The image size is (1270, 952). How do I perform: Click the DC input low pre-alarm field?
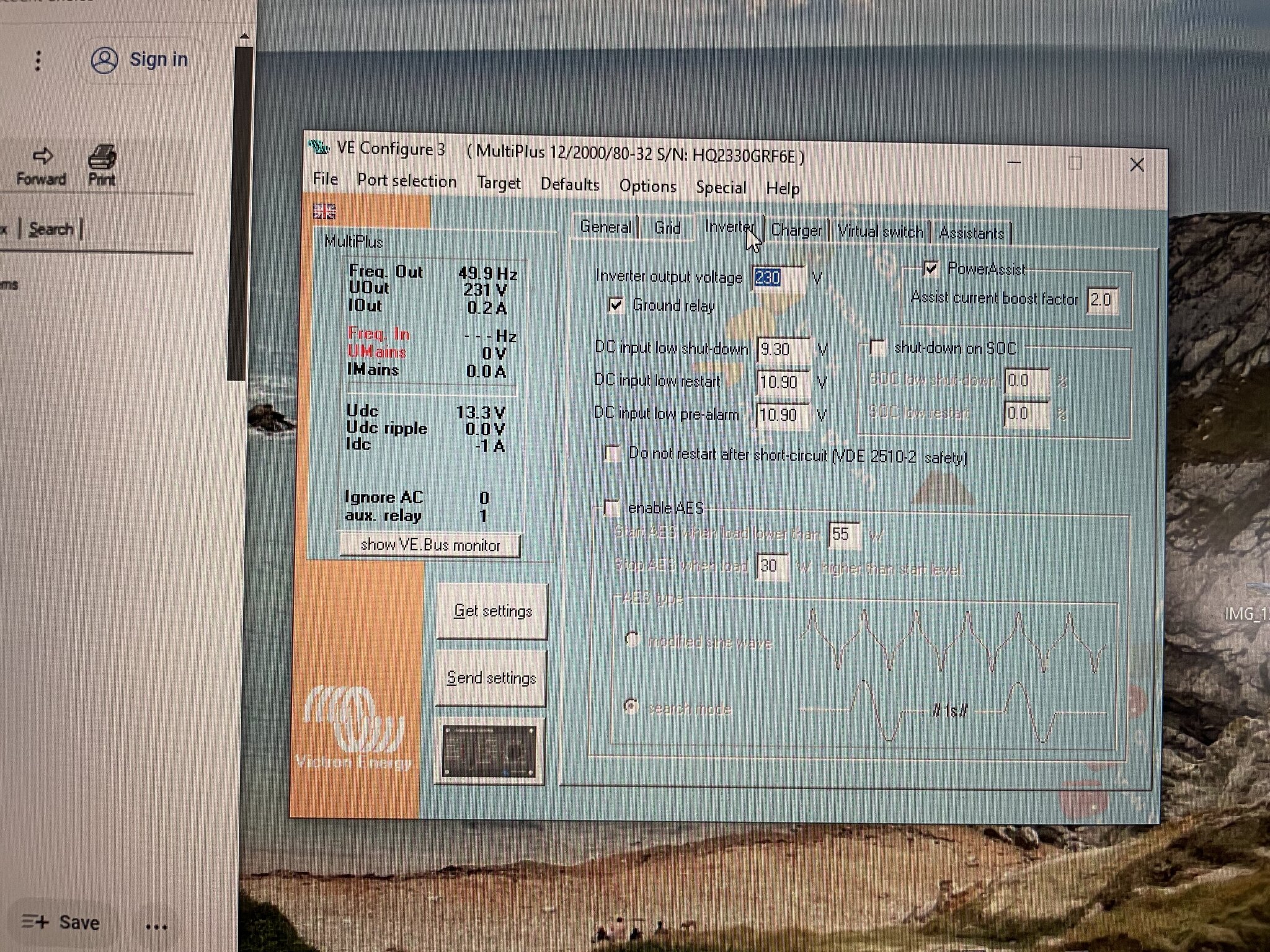click(783, 415)
